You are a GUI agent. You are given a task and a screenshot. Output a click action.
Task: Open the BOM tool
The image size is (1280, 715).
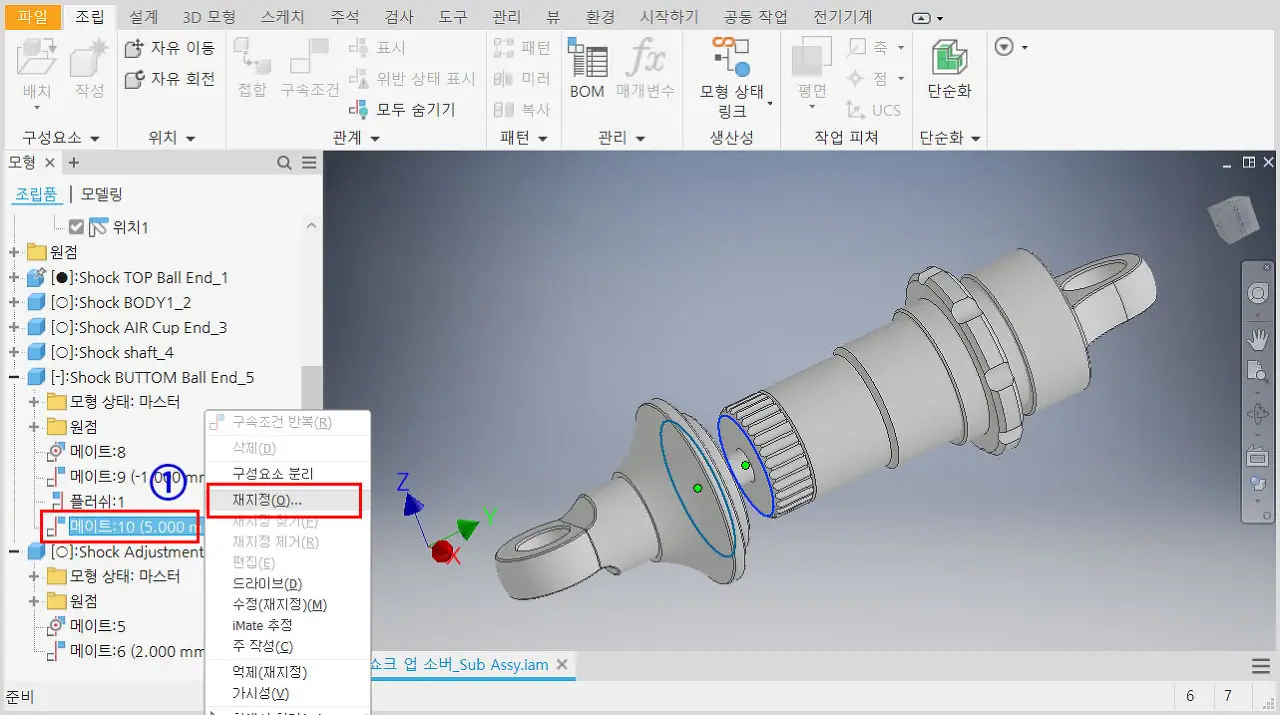[x=587, y=67]
